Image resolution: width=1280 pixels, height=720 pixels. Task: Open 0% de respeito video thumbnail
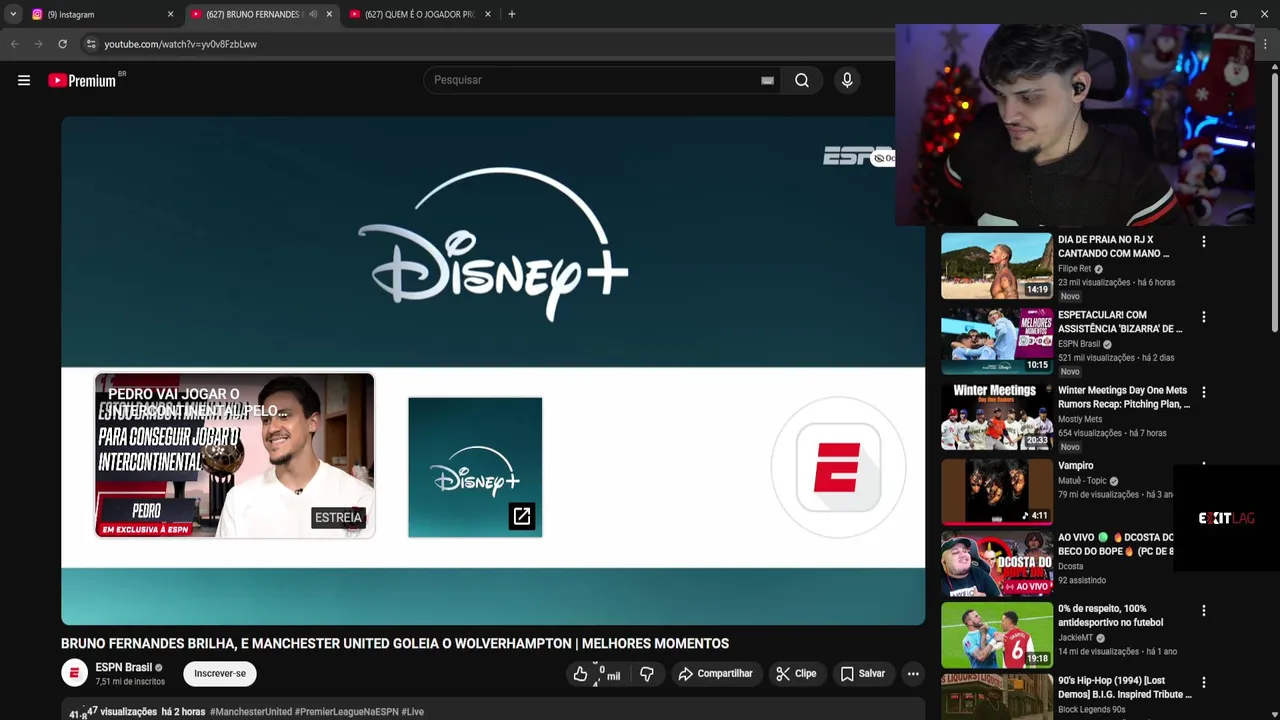997,635
